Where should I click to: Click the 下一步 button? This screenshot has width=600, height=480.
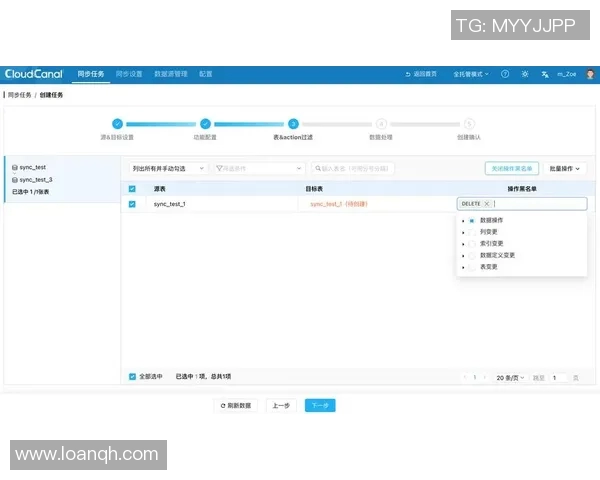320,405
